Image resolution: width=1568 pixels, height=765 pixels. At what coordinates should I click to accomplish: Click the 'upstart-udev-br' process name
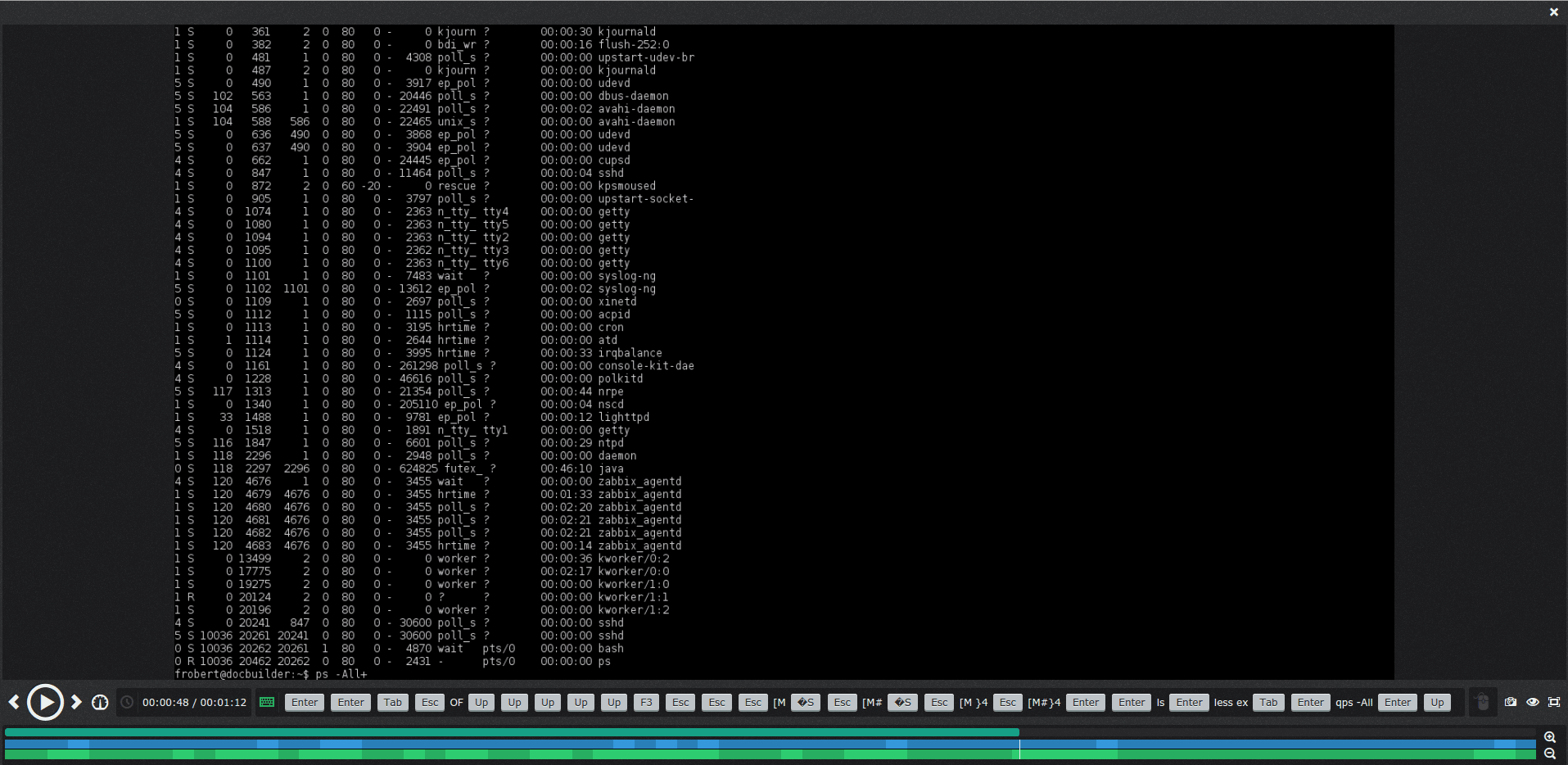[x=646, y=57]
